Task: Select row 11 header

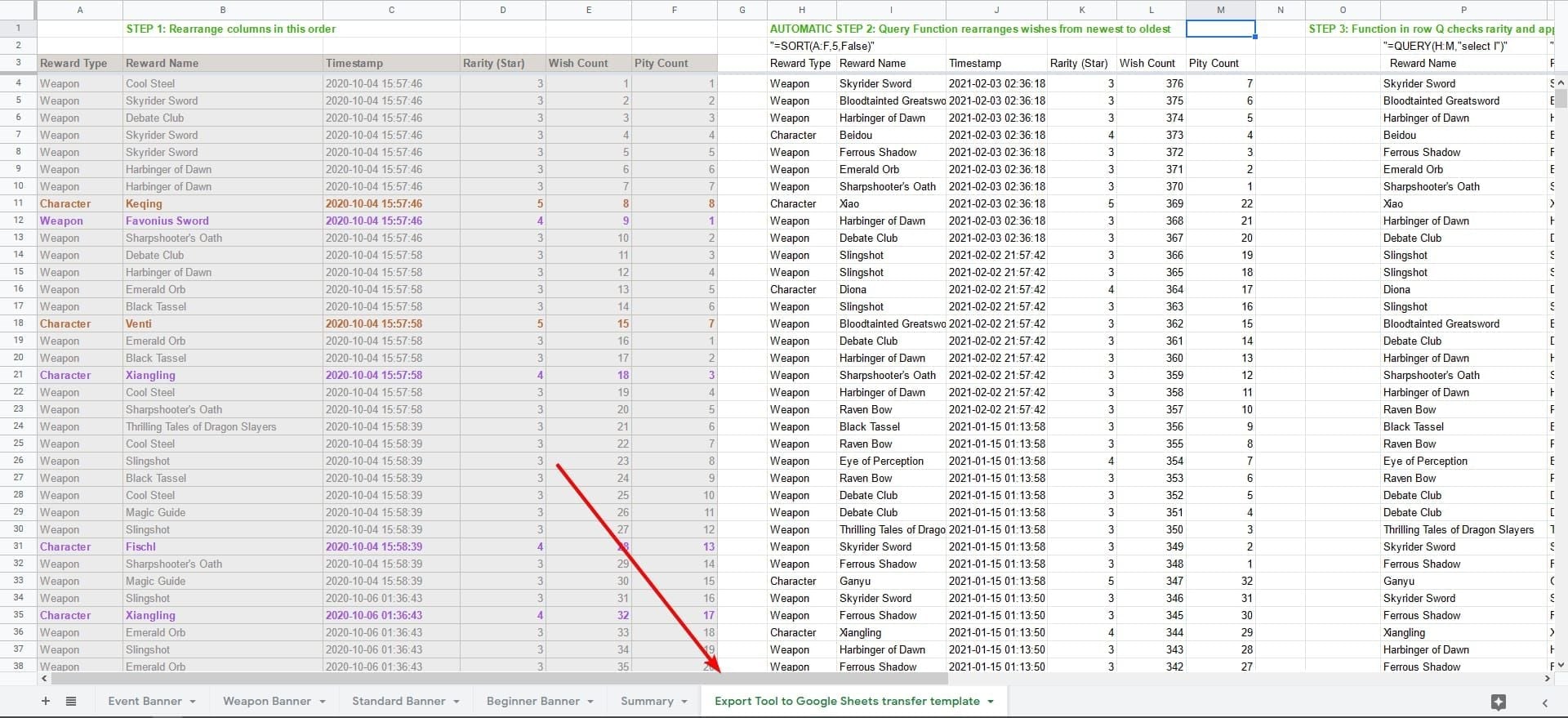Action: [x=18, y=203]
